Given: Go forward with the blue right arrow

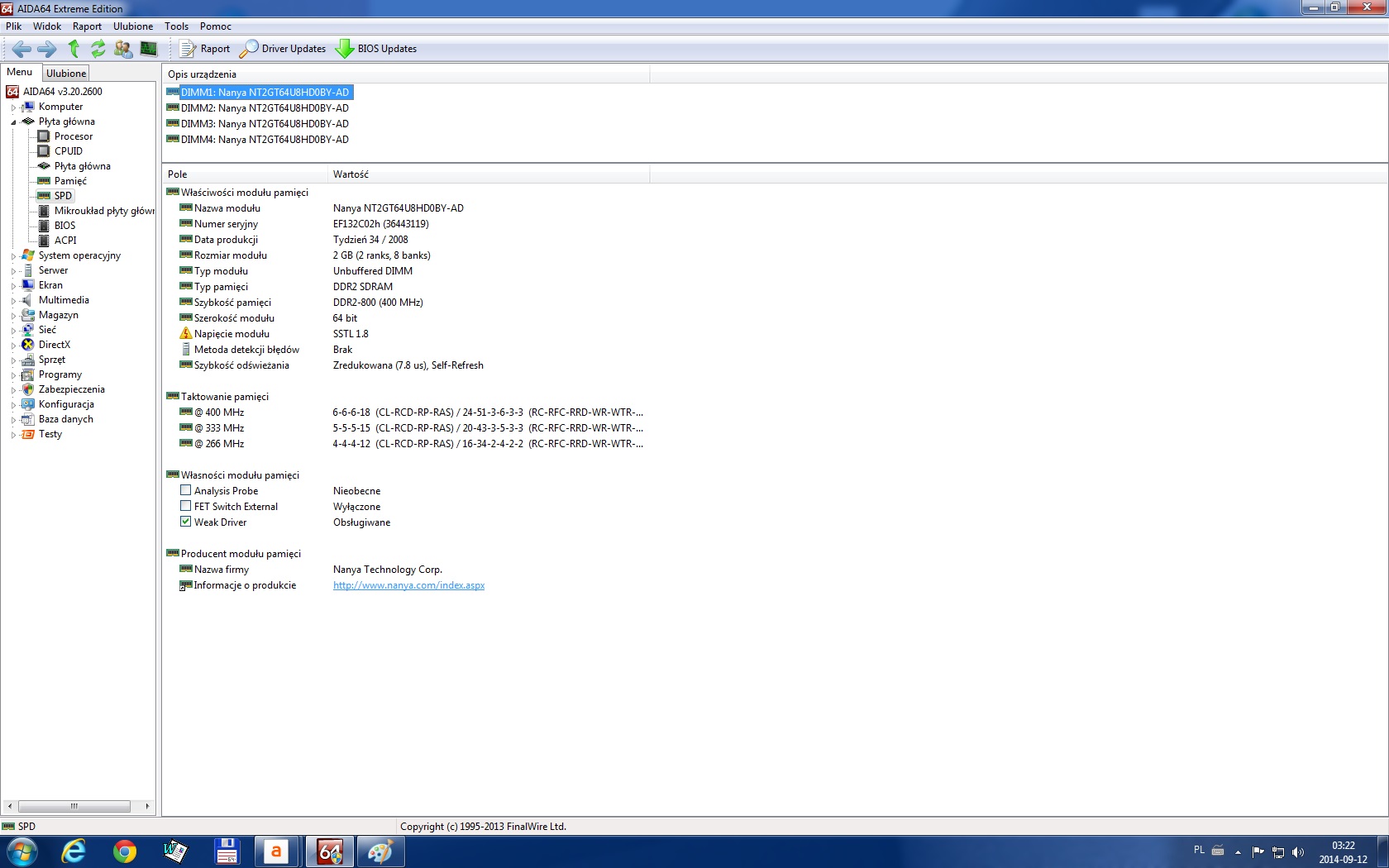Looking at the screenshot, I should pyautogui.click(x=47, y=49).
